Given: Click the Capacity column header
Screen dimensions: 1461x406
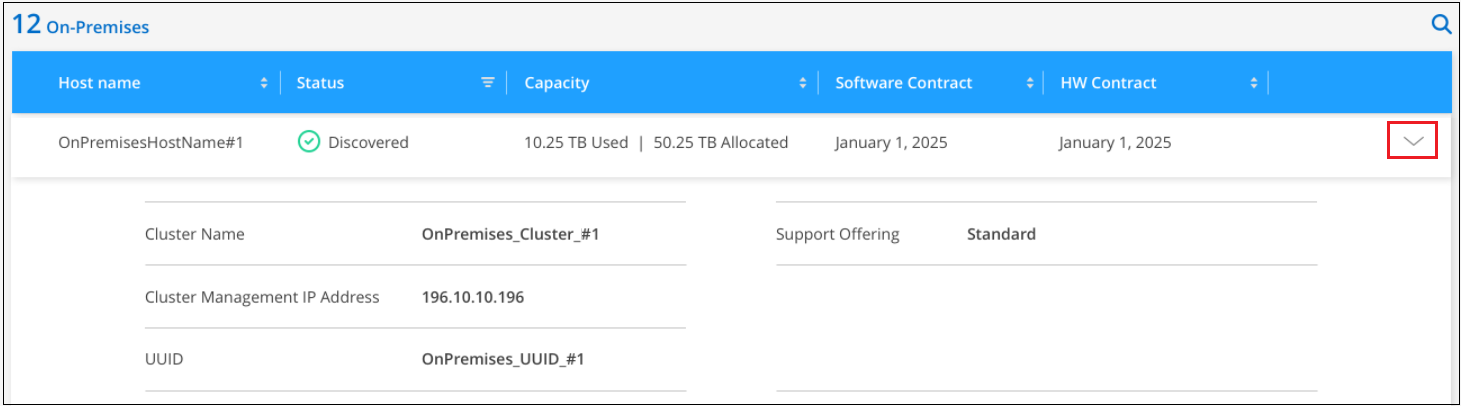Looking at the screenshot, I should tap(556, 83).
